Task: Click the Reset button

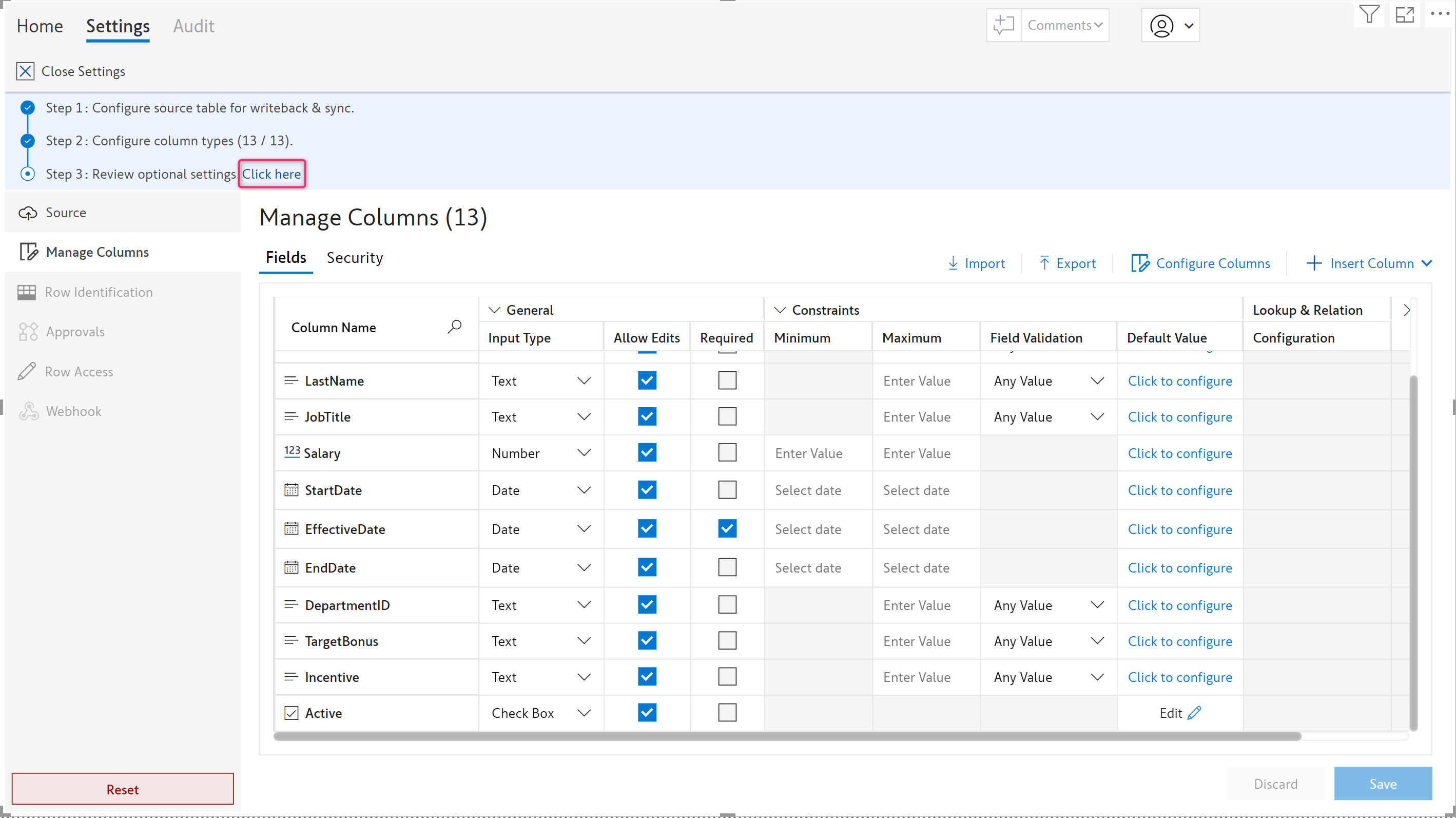Action: click(x=122, y=789)
